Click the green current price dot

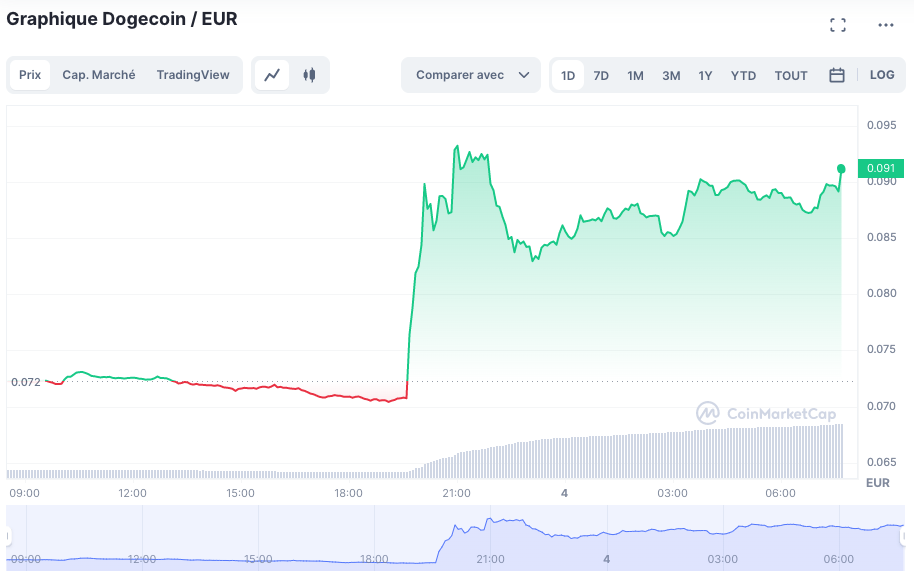(x=841, y=168)
